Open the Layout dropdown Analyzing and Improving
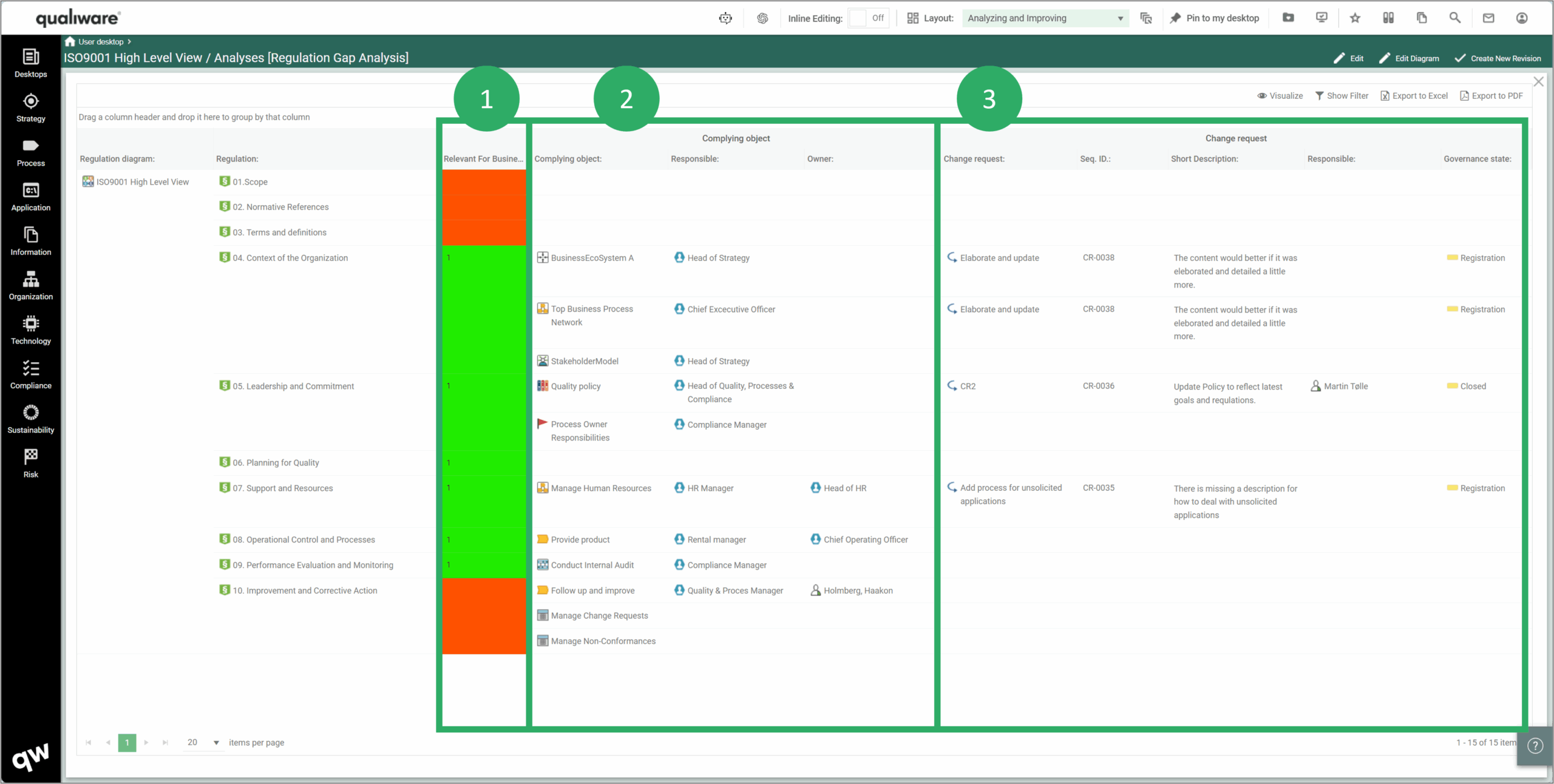This screenshot has height=784, width=1554. (1045, 18)
